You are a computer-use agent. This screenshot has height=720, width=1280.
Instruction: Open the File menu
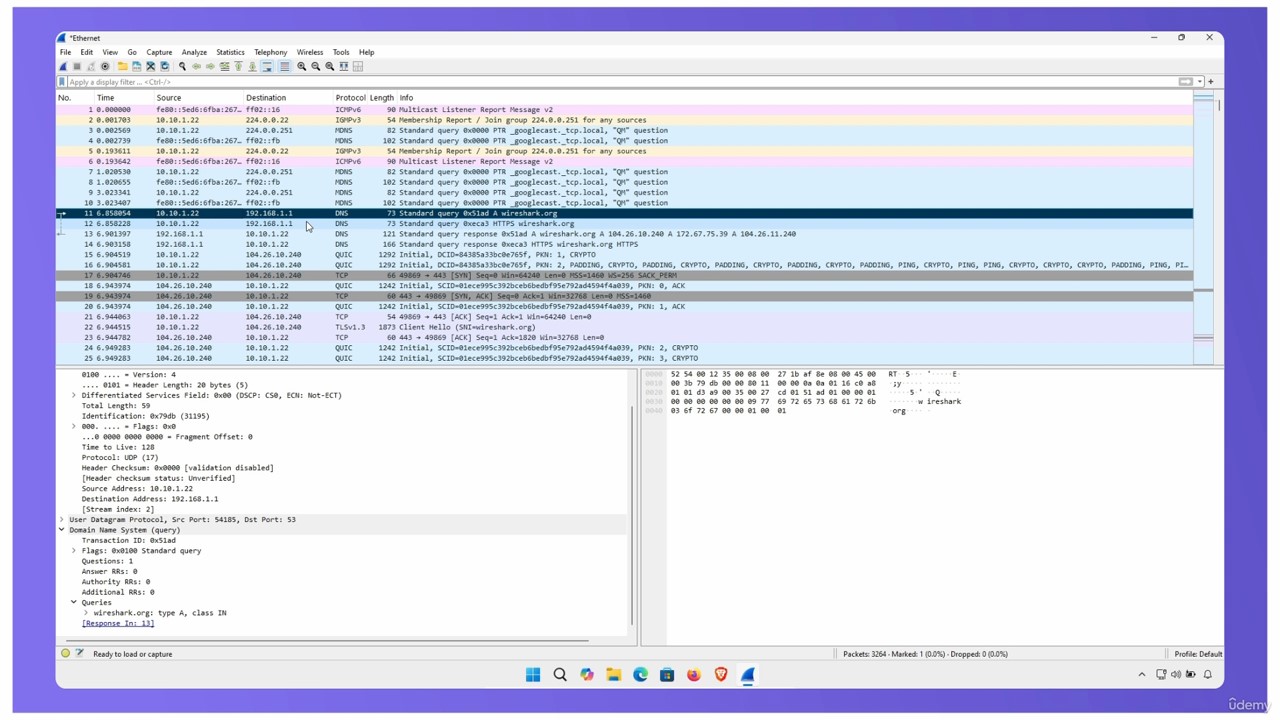point(65,52)
